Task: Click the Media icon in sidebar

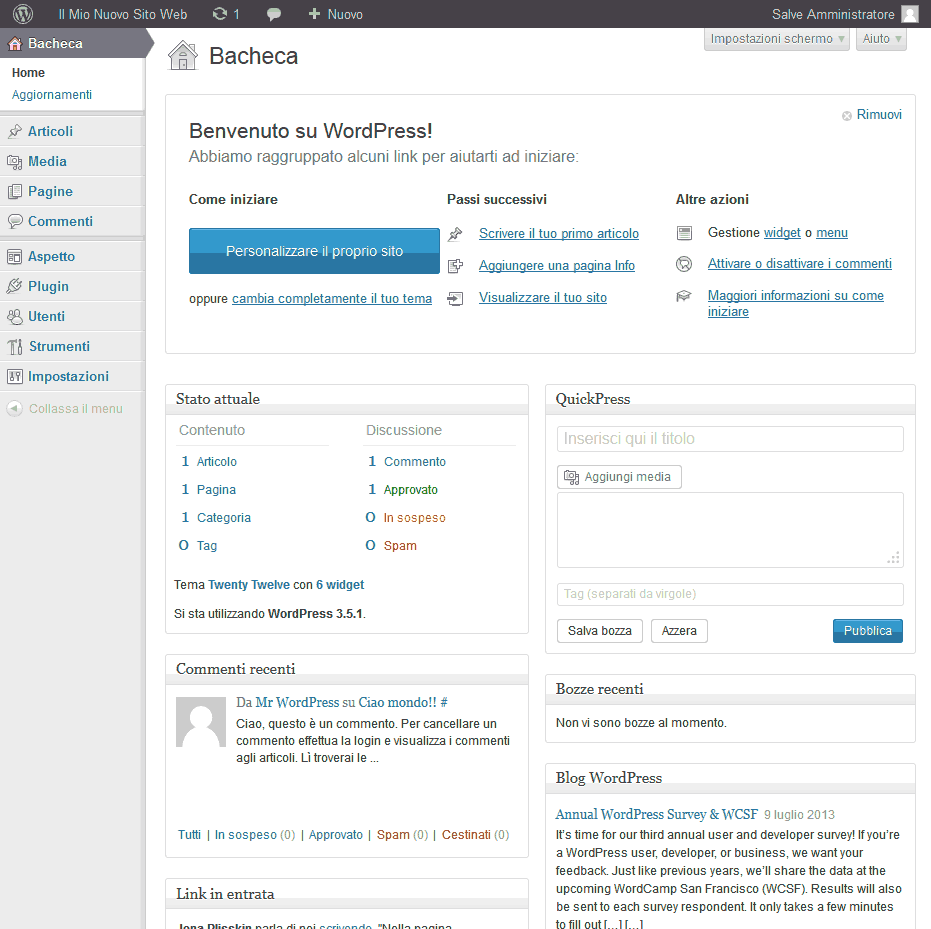Action: (15, 161)
